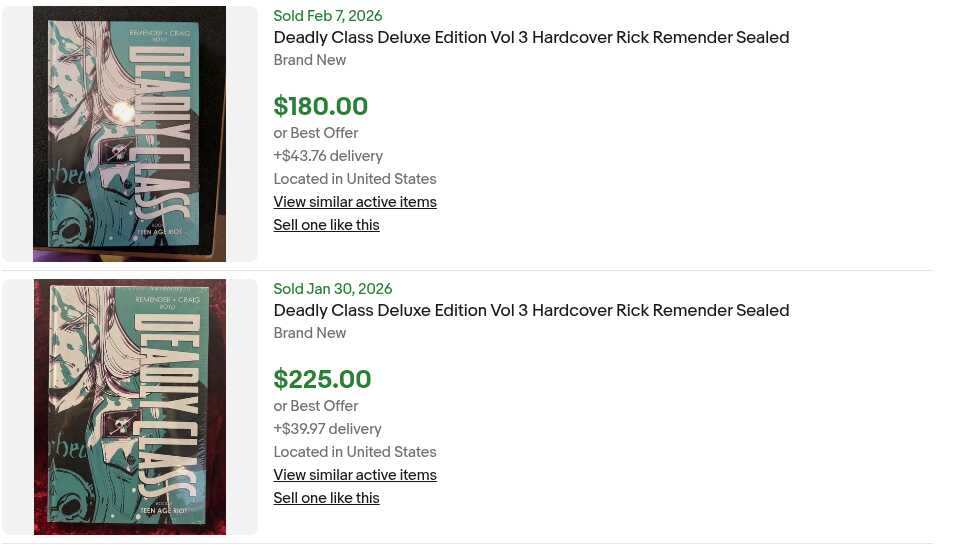This screenshot has width=973, height=549.
Task: Click the Sold Feb 7, 2026 label
Action: coord(327,16)
